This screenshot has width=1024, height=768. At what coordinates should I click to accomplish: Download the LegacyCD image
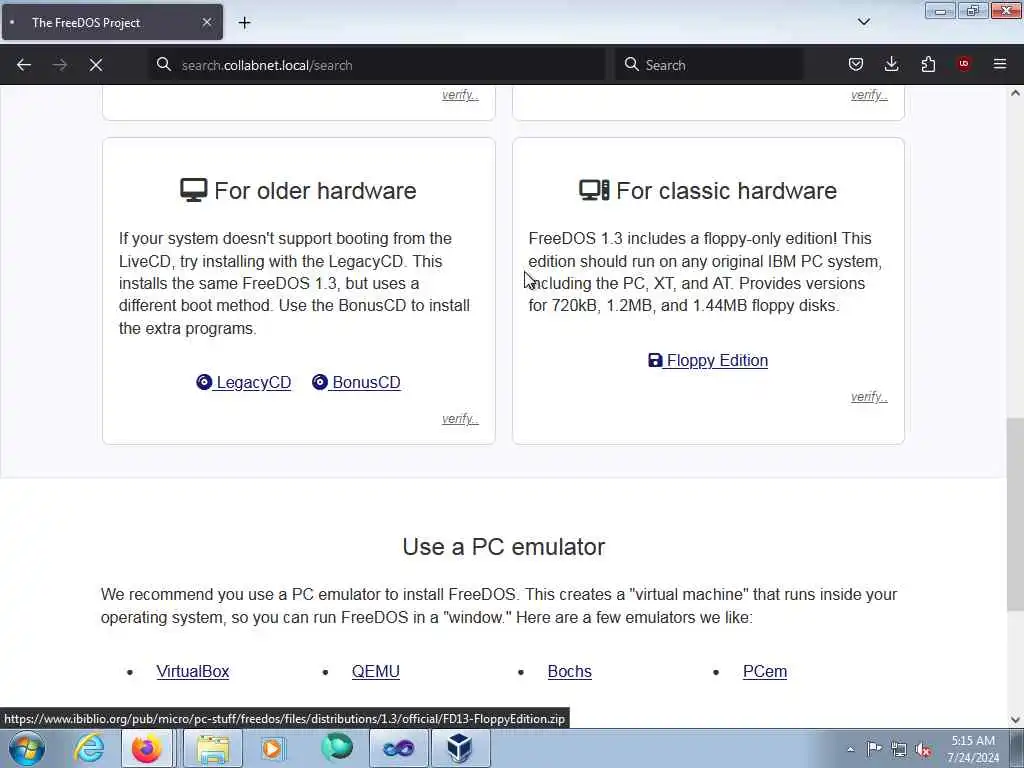tap(244, 383)
